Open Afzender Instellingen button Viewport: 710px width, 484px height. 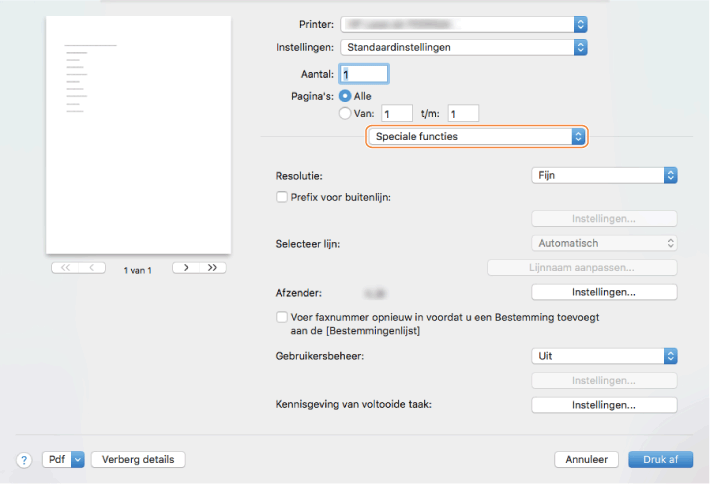[604, 292]
